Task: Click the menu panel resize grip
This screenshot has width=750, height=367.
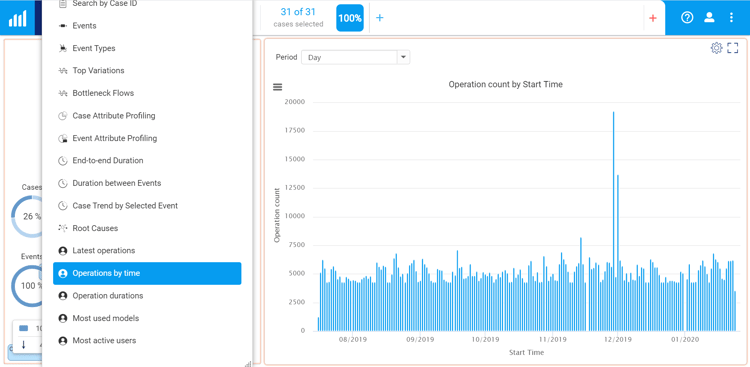Action: point(248,364)
